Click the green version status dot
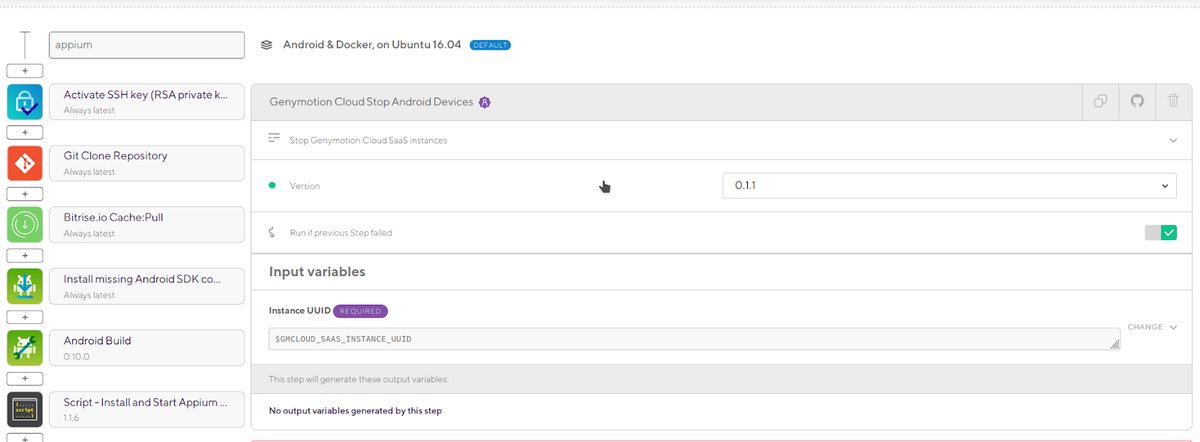The width and height of the screenshot is (1200, 442). (272, 185)
